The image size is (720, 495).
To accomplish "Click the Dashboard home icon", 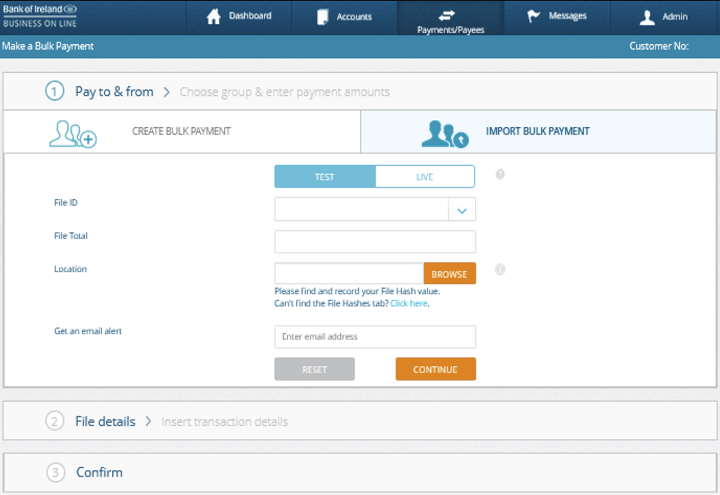I will [213, 16].
